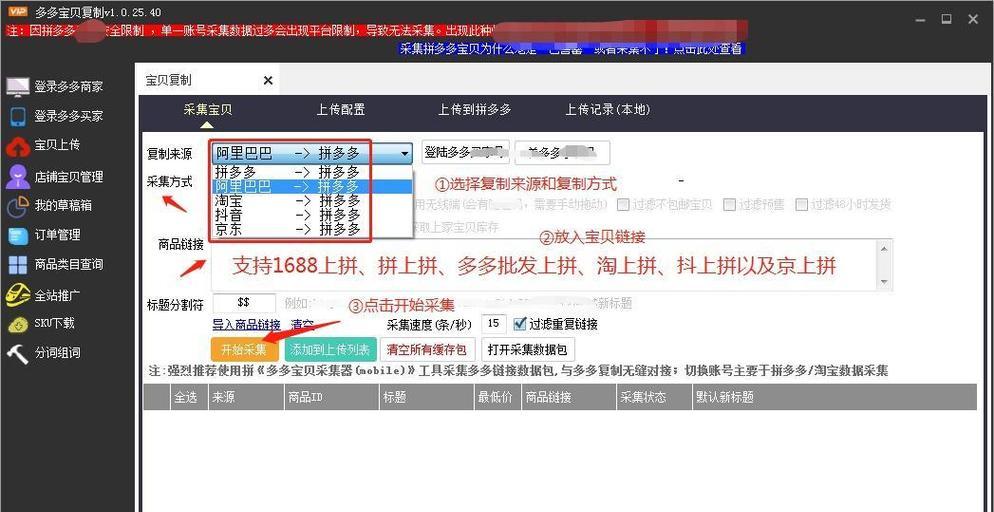
Task: Click the 全选 column header
Action: pos(188,397)
